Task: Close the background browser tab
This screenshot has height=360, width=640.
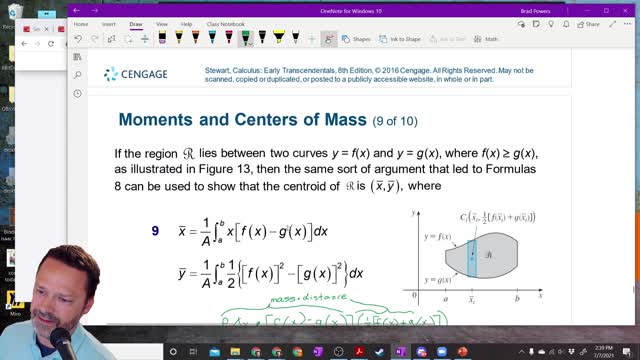Action: click(x=46, y=29)
